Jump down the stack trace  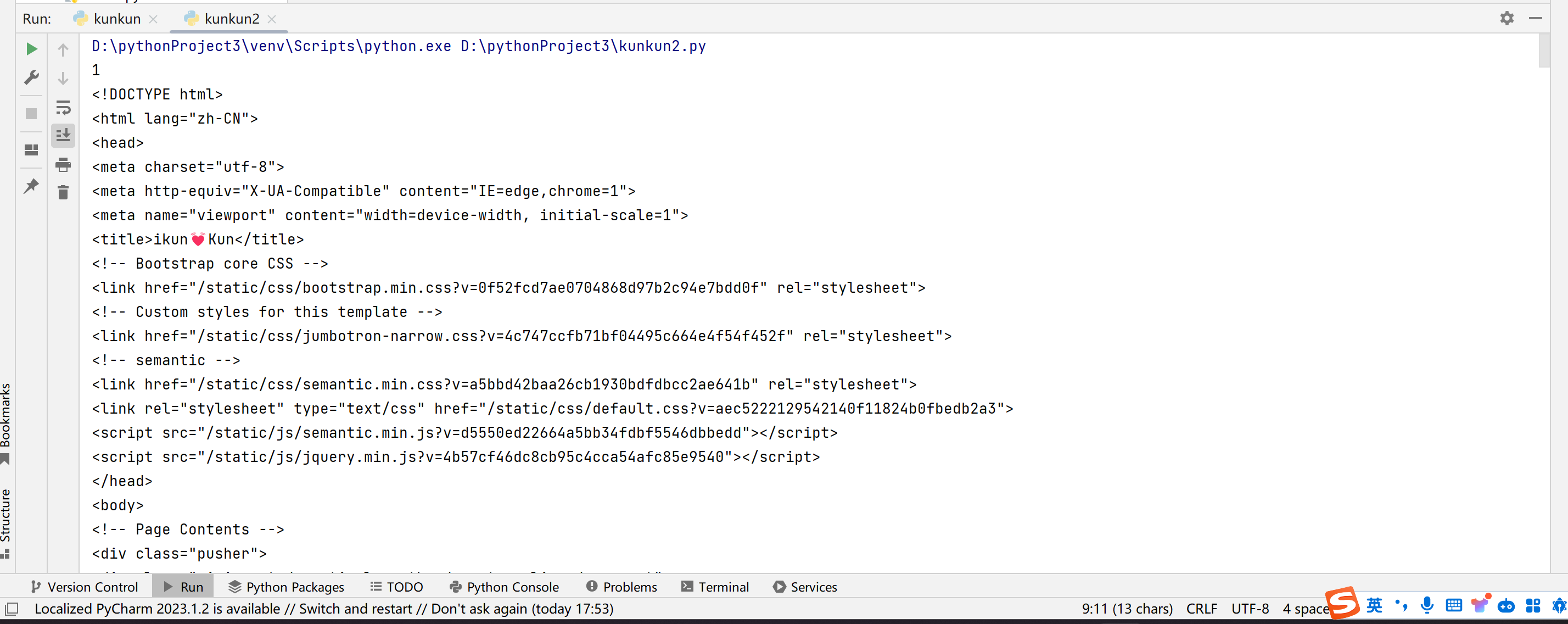click(63, 79)
